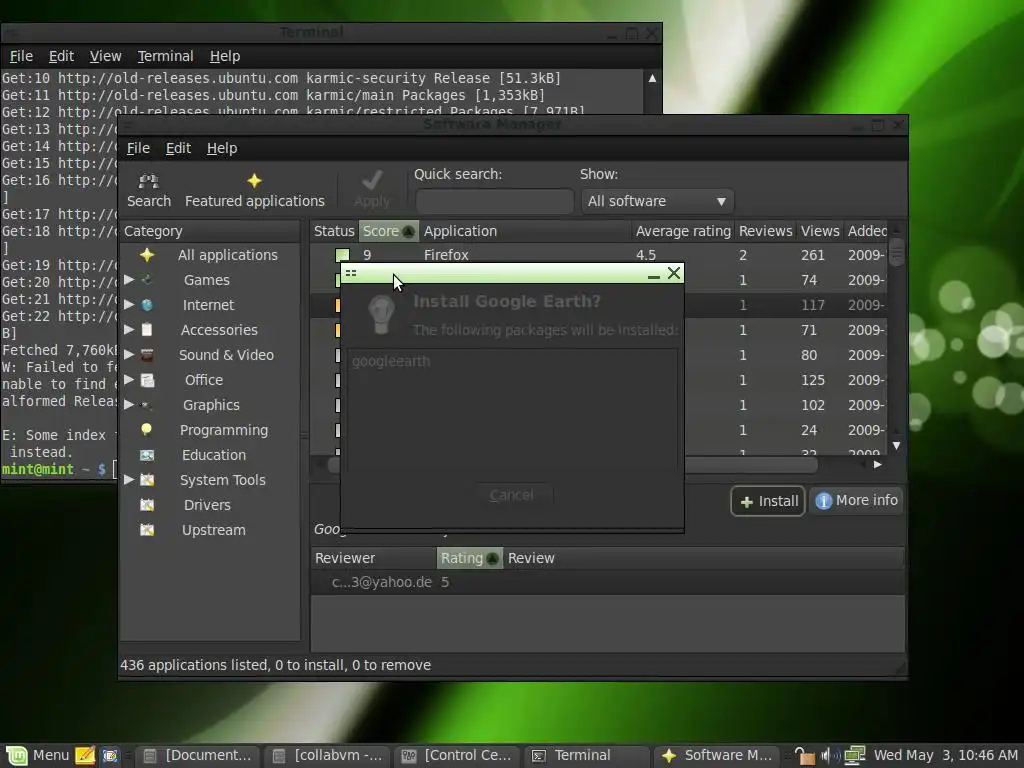Click the grayed Apply checkmark icon
Viewport: 1024px width, 768px height.
tap(372, 180)
